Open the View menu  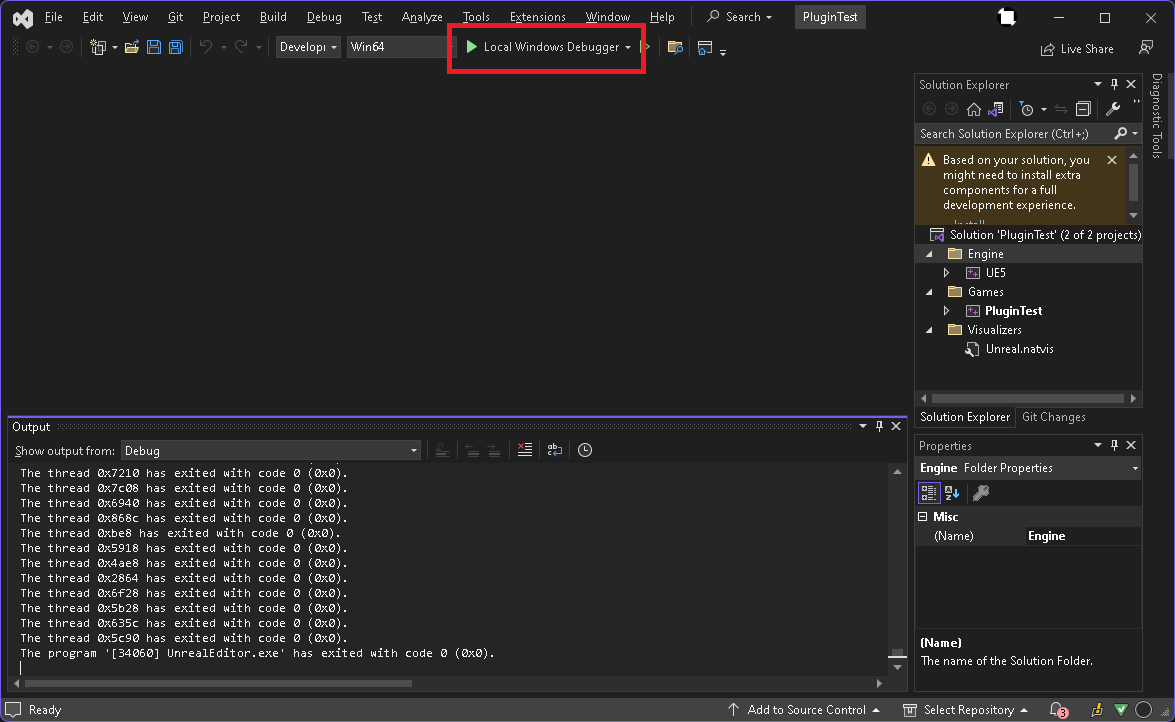[x=135, y=16]
